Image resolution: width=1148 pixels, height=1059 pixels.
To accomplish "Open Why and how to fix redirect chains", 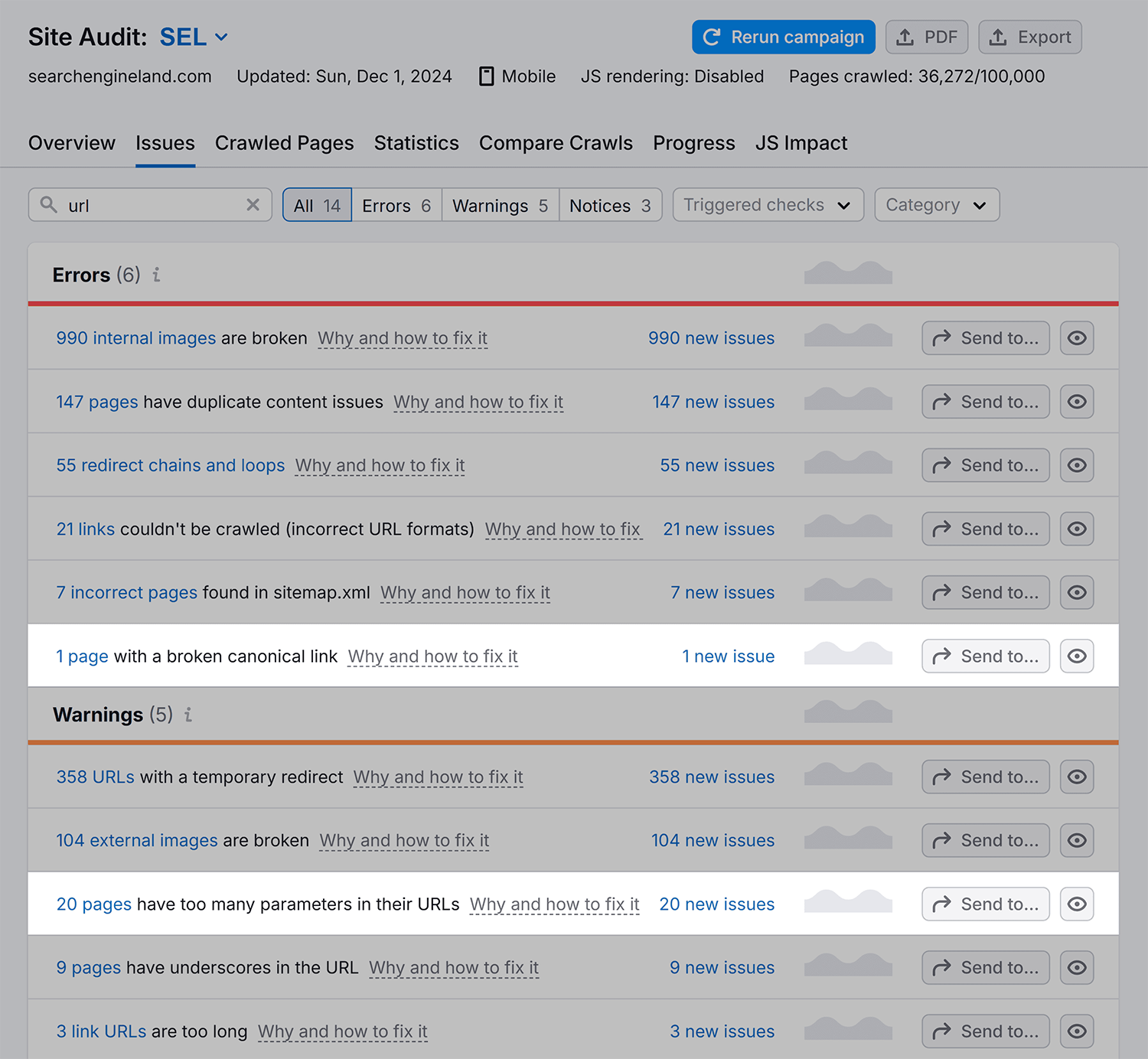I will click(380, 465).
